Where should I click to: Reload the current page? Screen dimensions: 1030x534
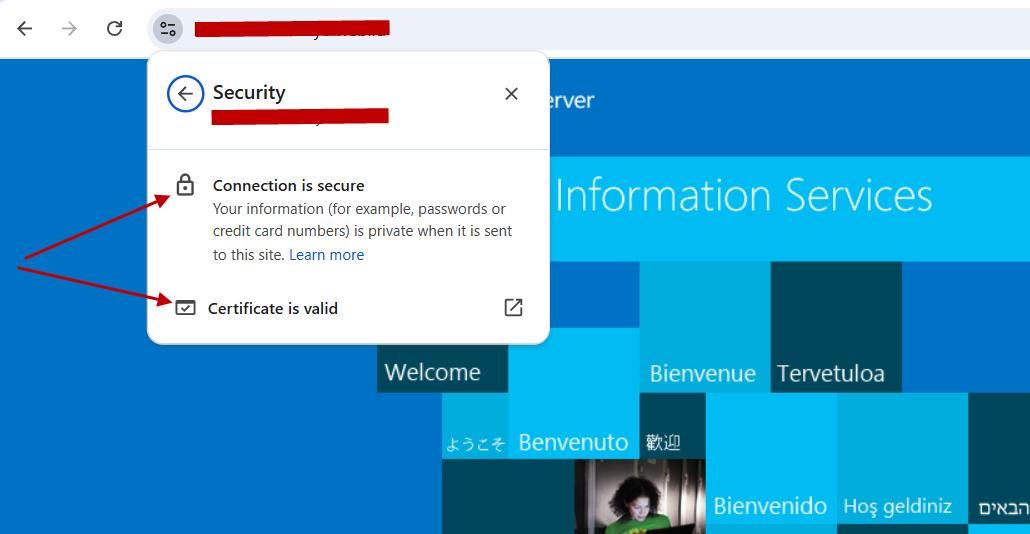[114, 28]
